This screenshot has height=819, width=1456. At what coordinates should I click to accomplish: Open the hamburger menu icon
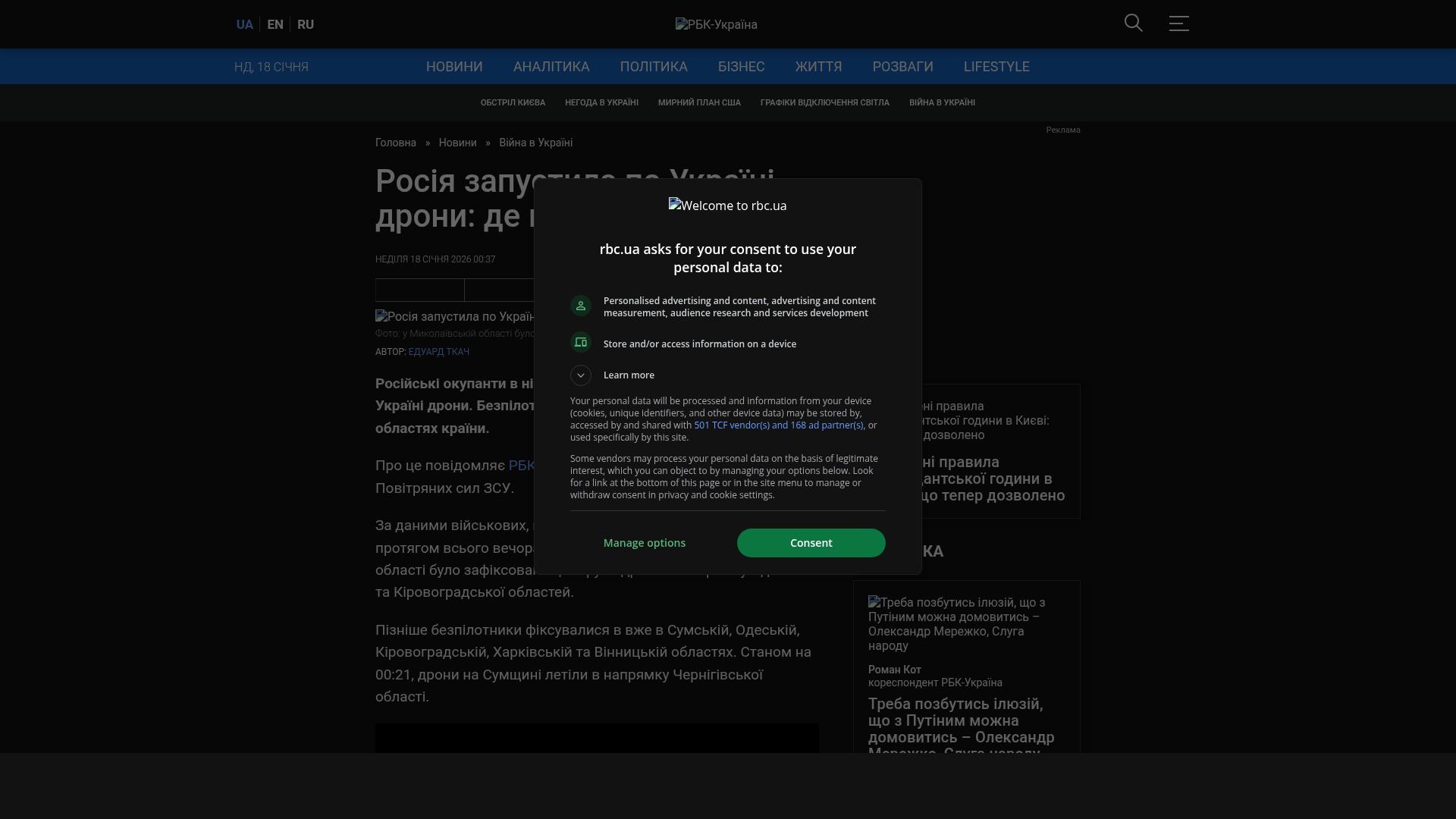[1178, 23]
